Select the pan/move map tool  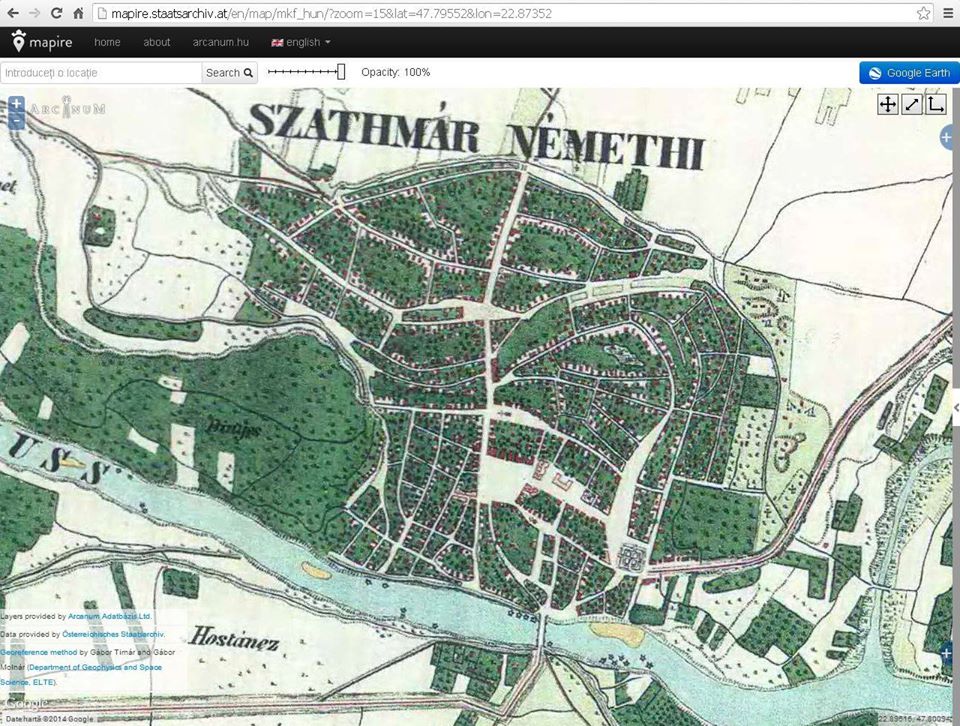[x=888, y=105]
